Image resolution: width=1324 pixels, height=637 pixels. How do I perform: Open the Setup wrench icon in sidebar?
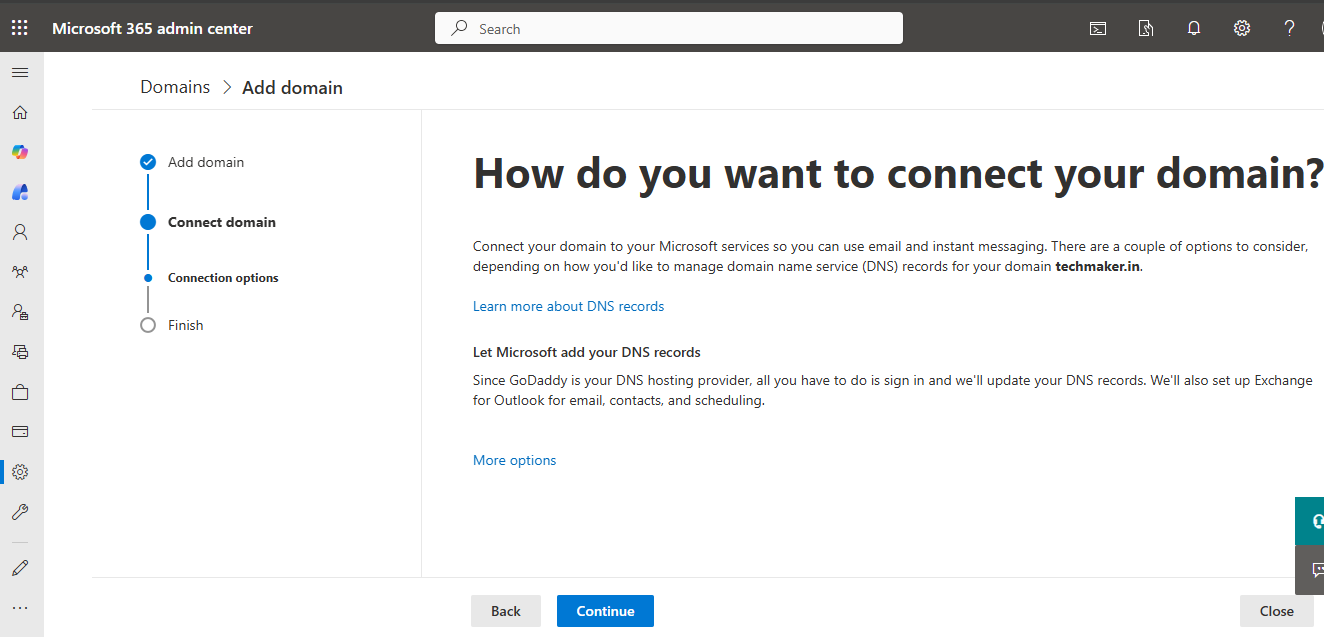(x=20, y=512)
